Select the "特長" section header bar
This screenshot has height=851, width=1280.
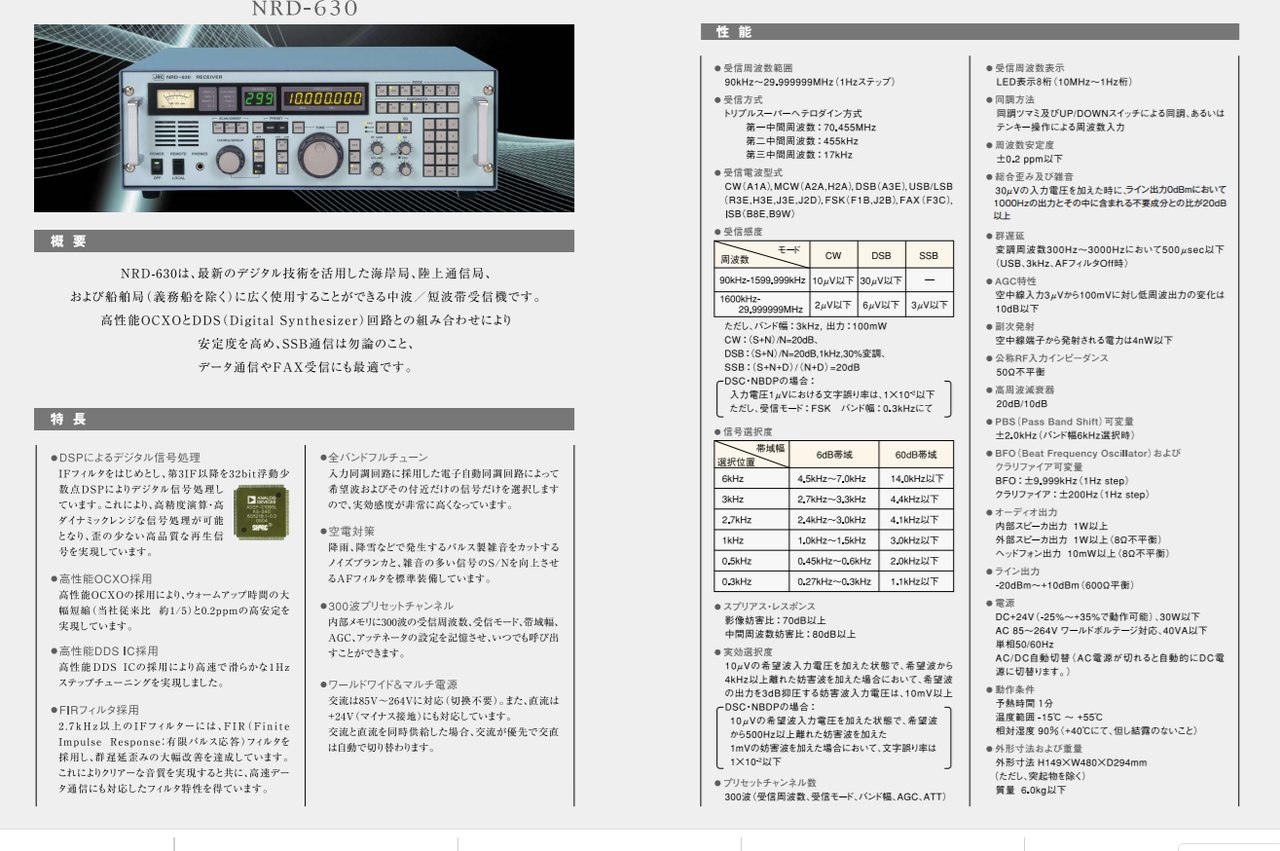click(x=304, y=419)
